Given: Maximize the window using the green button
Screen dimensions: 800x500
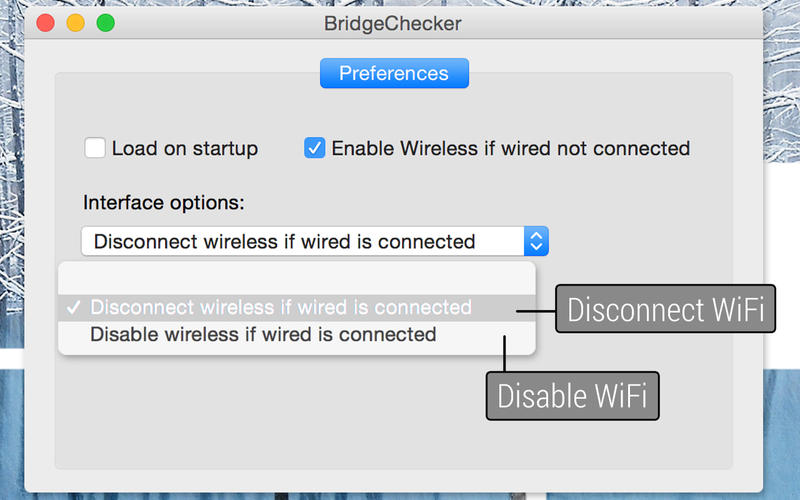Looking at the screenshot, I should [105, 23].
